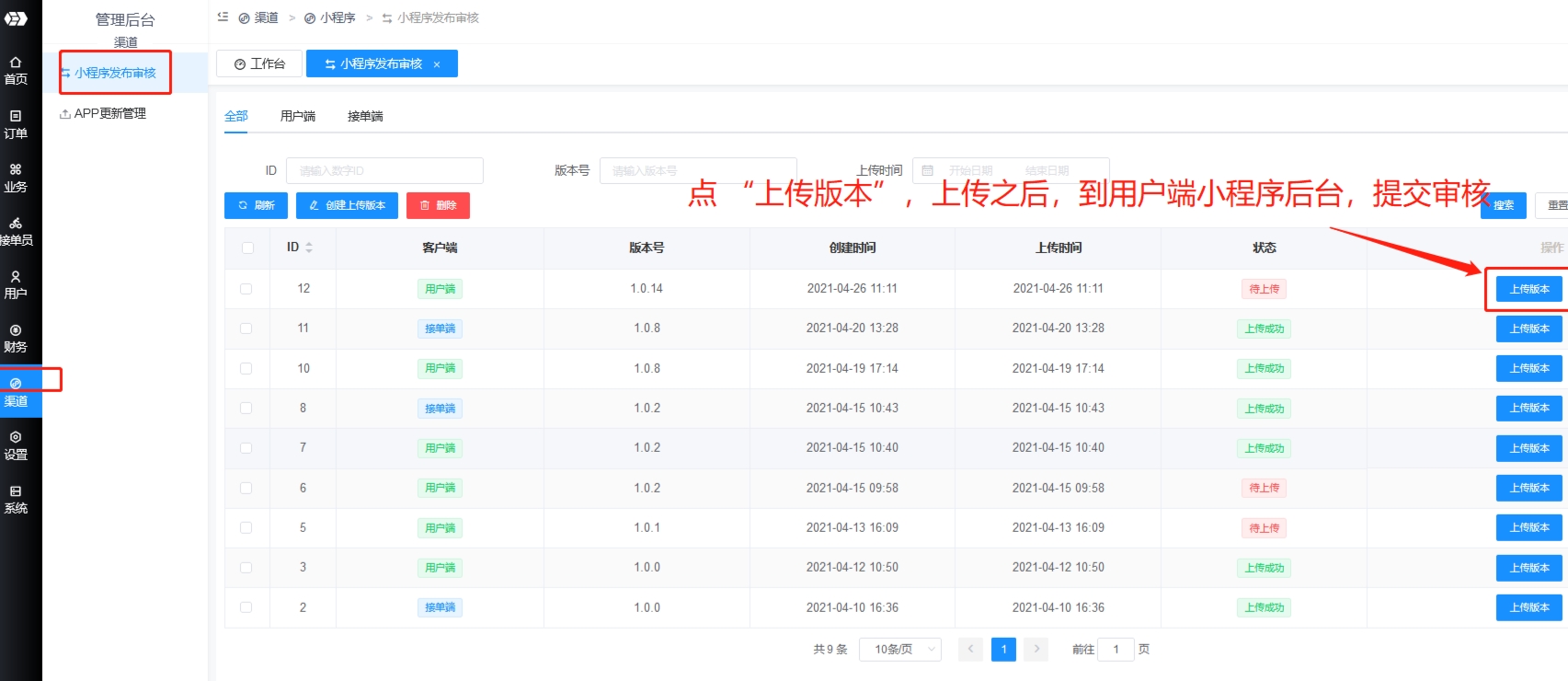Click 上传版本 for ID 7
The image size is (1568, 681).
tap(1529, 448)
